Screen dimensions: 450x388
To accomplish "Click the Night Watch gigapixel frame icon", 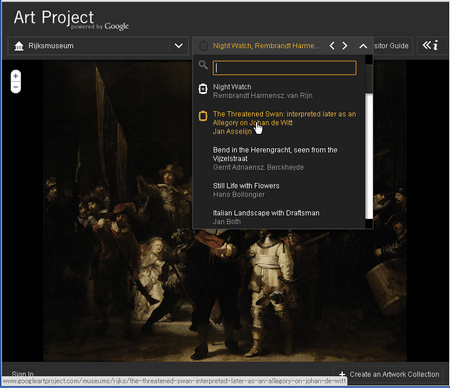I will click(203, 89).
